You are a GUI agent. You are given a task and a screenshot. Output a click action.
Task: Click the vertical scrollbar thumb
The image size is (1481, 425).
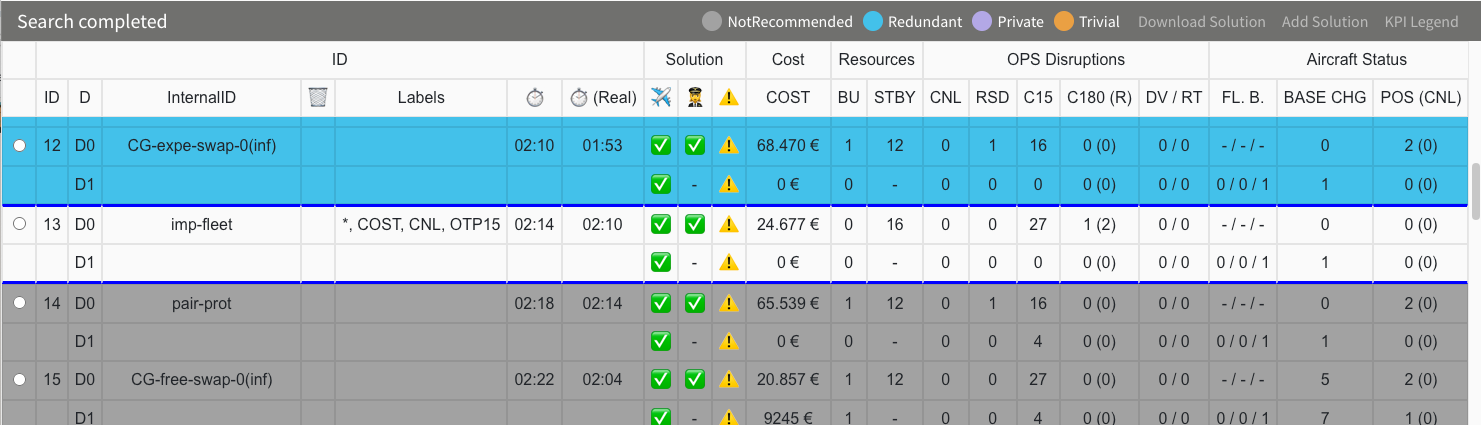[x=1475, y=191]
